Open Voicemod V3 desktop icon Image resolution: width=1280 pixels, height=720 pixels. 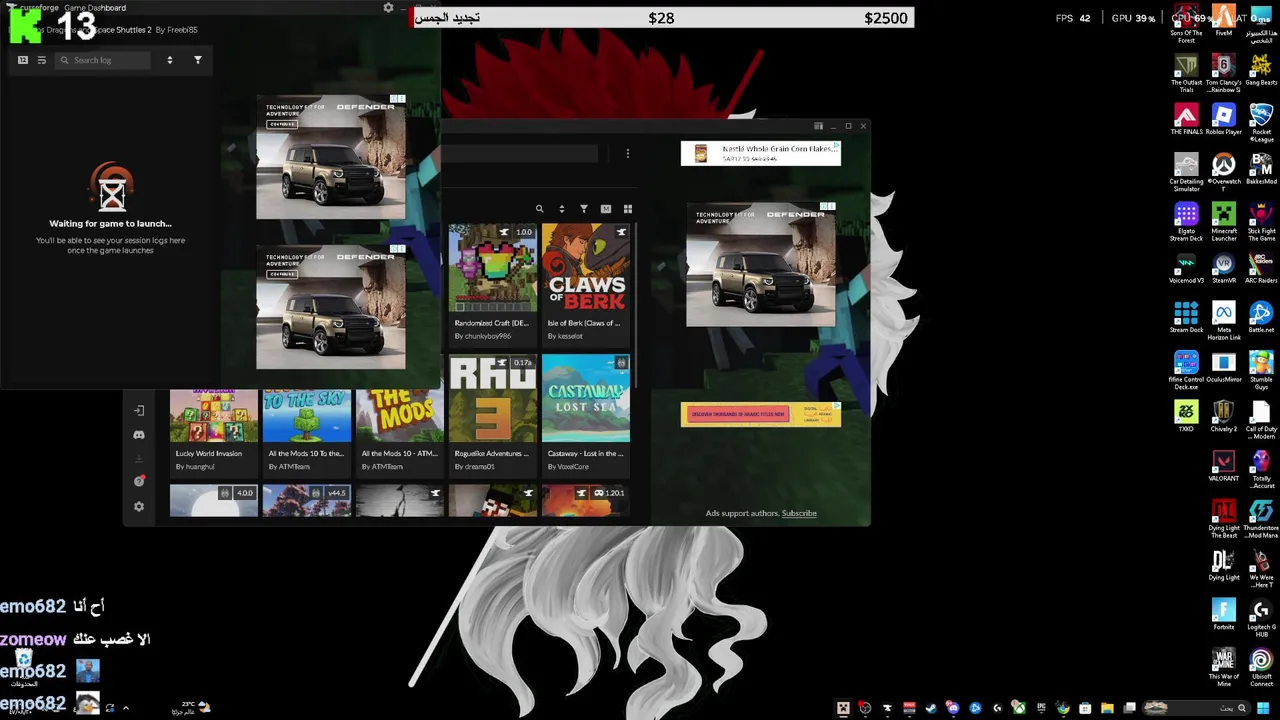[x=1186, y=269]
